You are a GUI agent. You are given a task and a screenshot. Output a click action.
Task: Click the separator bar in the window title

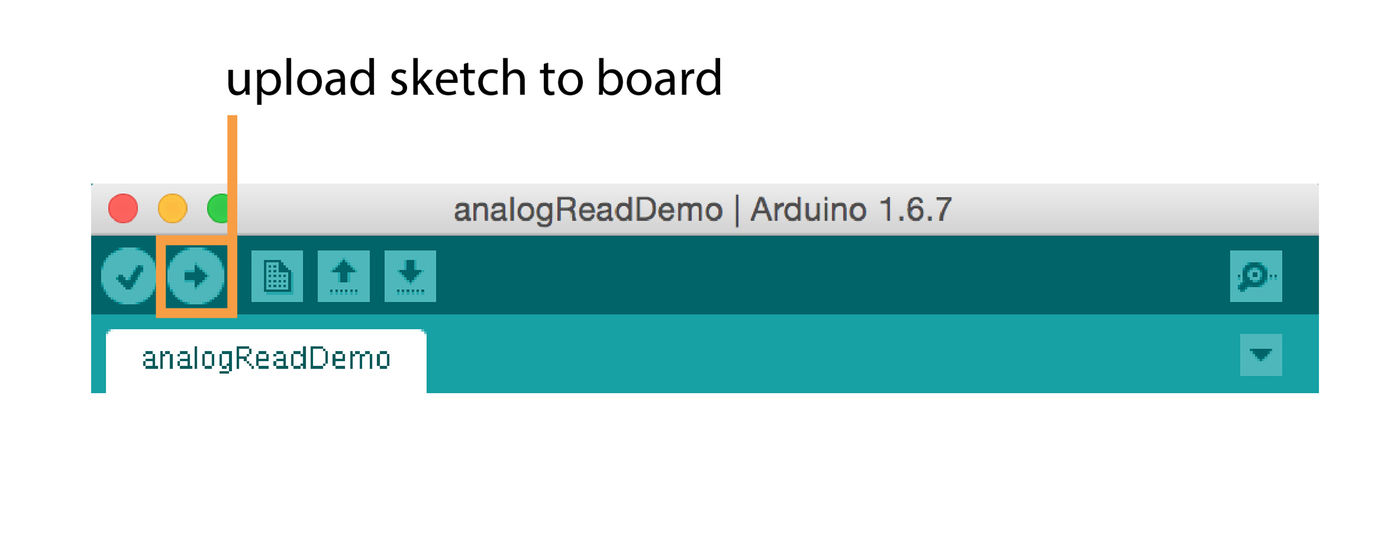click(x=736, y=210)
